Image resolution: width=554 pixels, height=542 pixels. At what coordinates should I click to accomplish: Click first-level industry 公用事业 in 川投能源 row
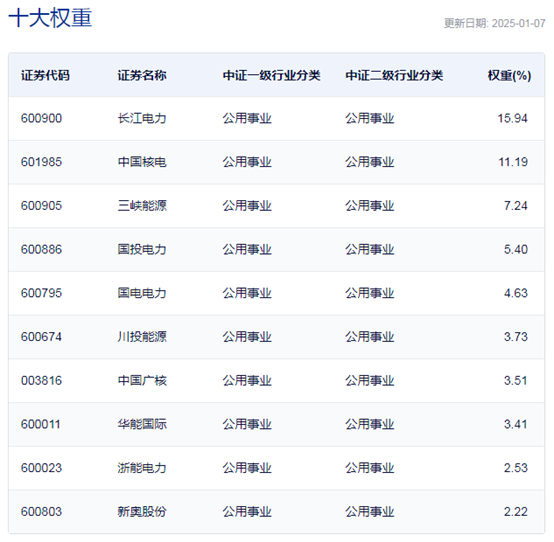[x=247, y=337]
